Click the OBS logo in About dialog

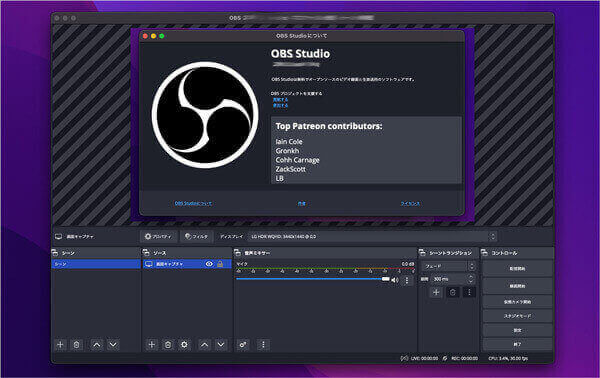tap(205, 115)
